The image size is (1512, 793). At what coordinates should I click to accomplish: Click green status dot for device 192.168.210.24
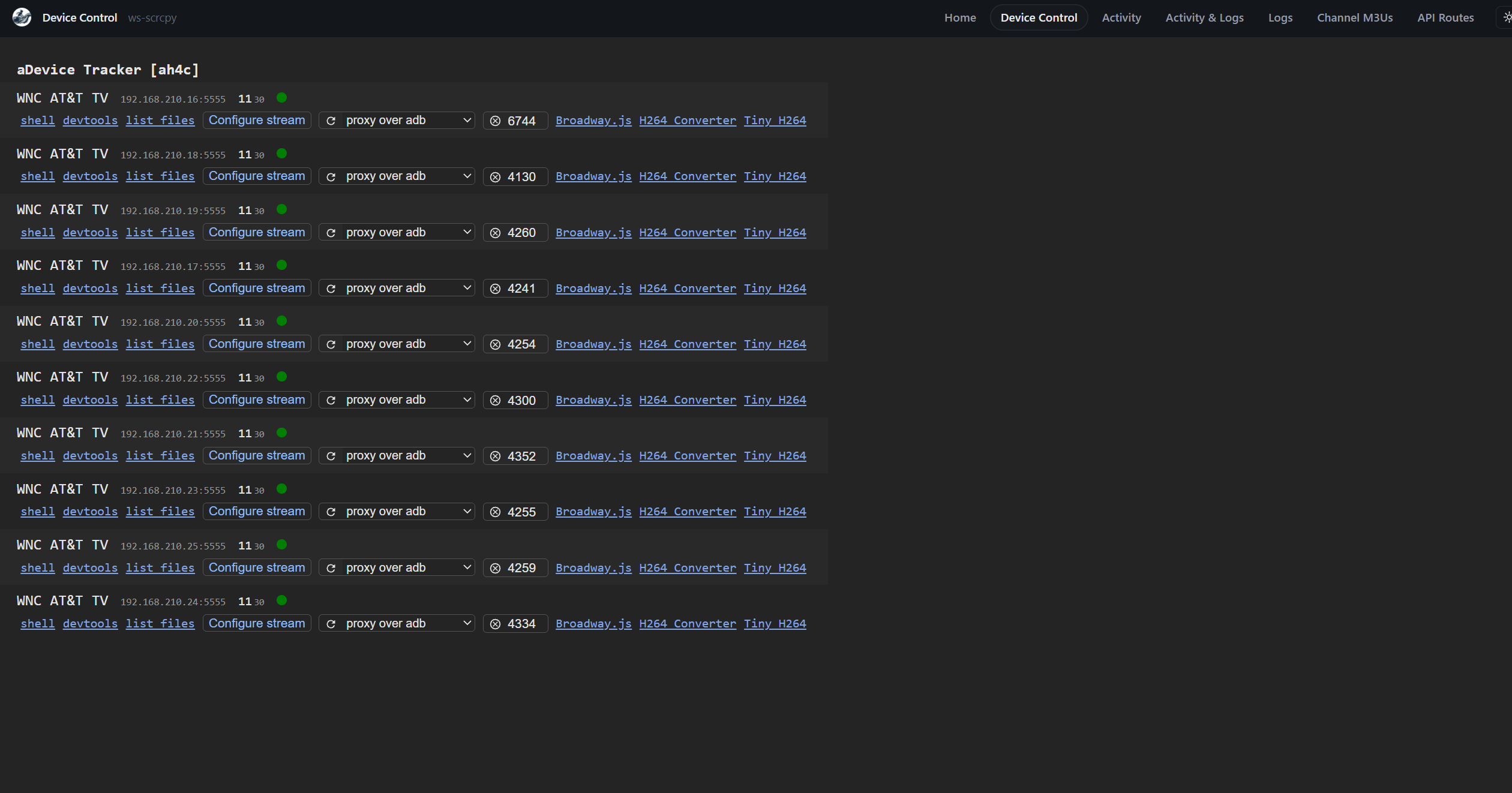(x=281, y=600)
